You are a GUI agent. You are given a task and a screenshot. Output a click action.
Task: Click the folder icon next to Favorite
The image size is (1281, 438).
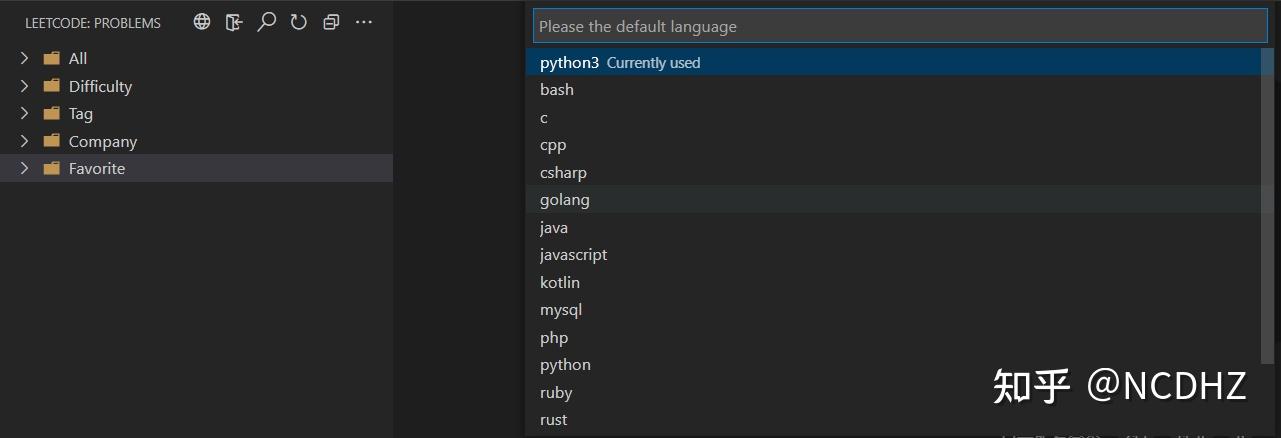[x=52, y=168]
